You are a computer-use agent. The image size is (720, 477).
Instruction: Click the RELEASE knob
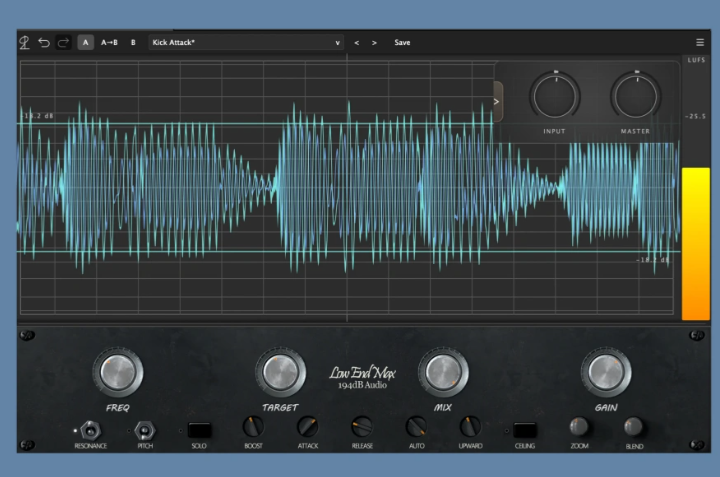[362, 427]
